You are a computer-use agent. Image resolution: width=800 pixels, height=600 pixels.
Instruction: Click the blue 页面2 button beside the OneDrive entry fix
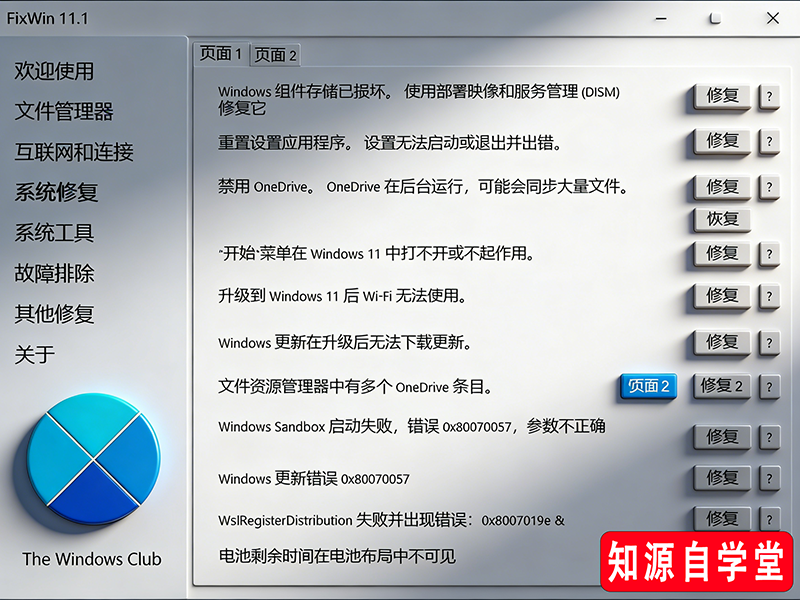pos(648,387)
